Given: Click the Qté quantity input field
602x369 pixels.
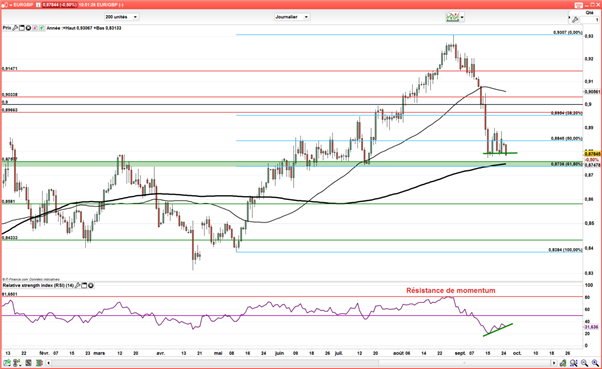Looking at the screenshot, I should (x=589, y=20).
